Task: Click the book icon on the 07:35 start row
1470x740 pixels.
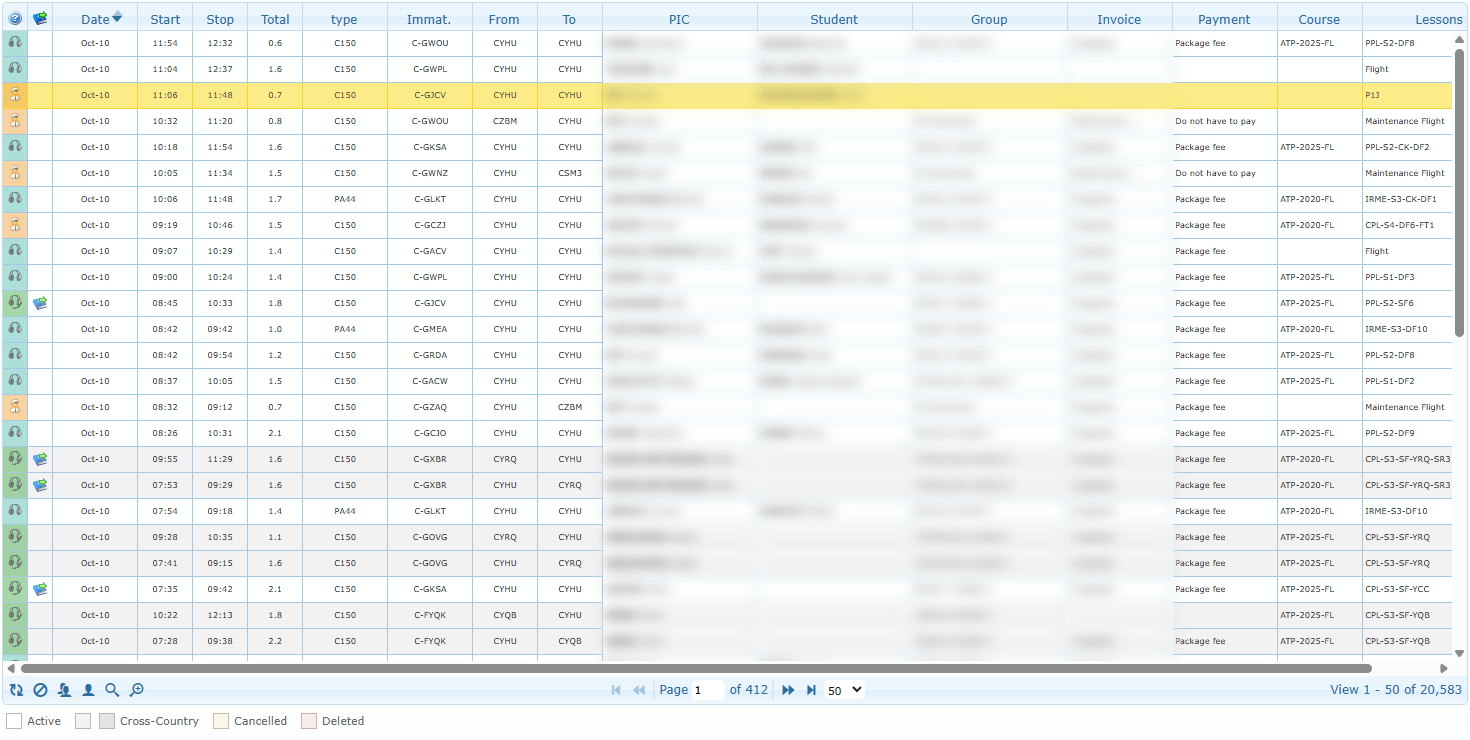Action: (x=40, y=589)
